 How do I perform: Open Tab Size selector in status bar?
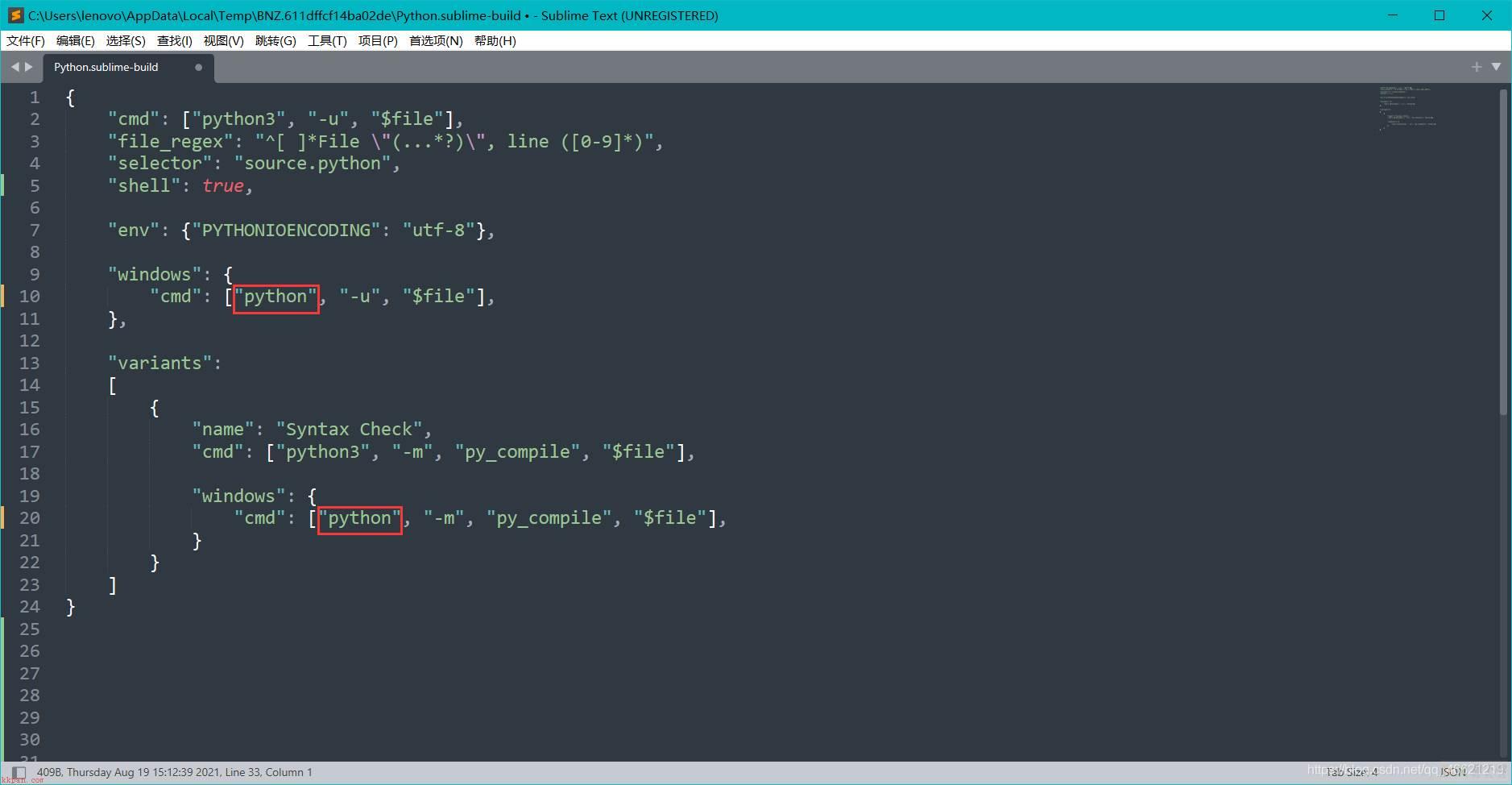pos(1352,772)
